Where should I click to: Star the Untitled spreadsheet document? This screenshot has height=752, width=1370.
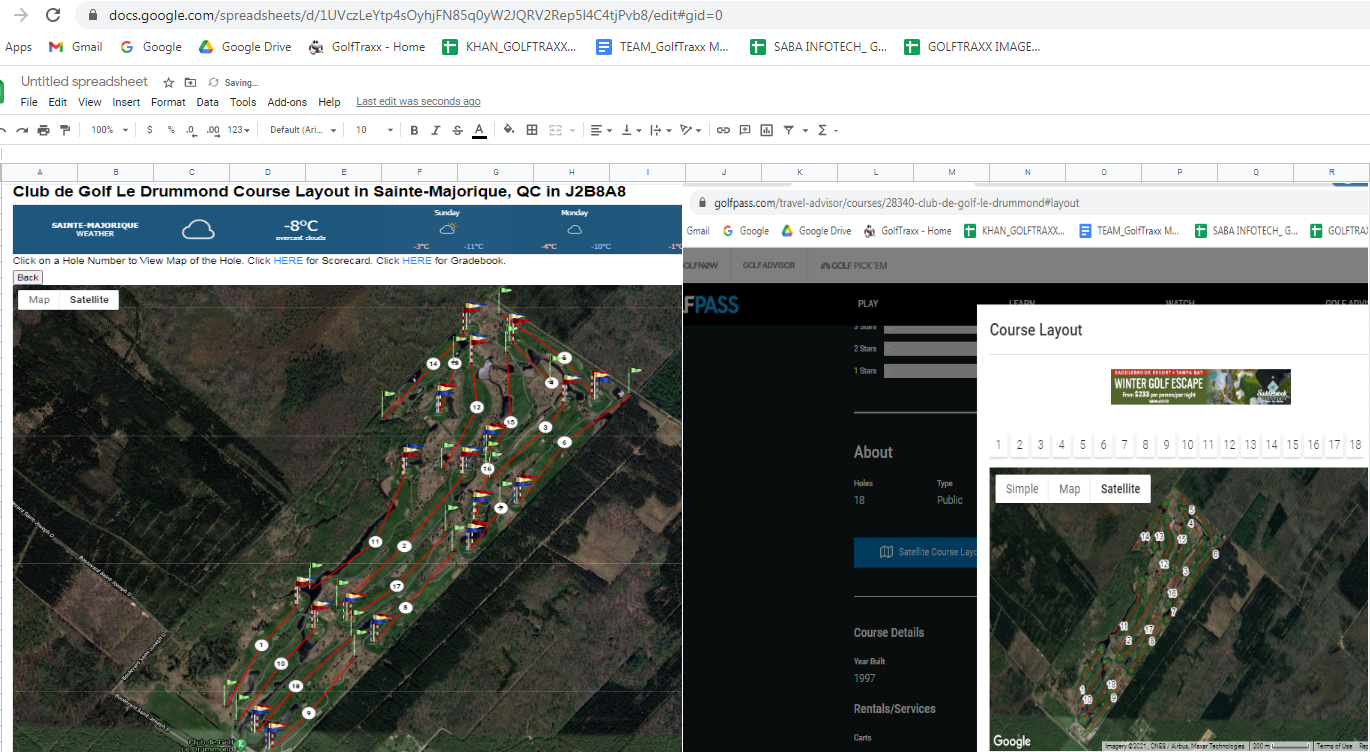pyautogui.click(x=169, y=83)
